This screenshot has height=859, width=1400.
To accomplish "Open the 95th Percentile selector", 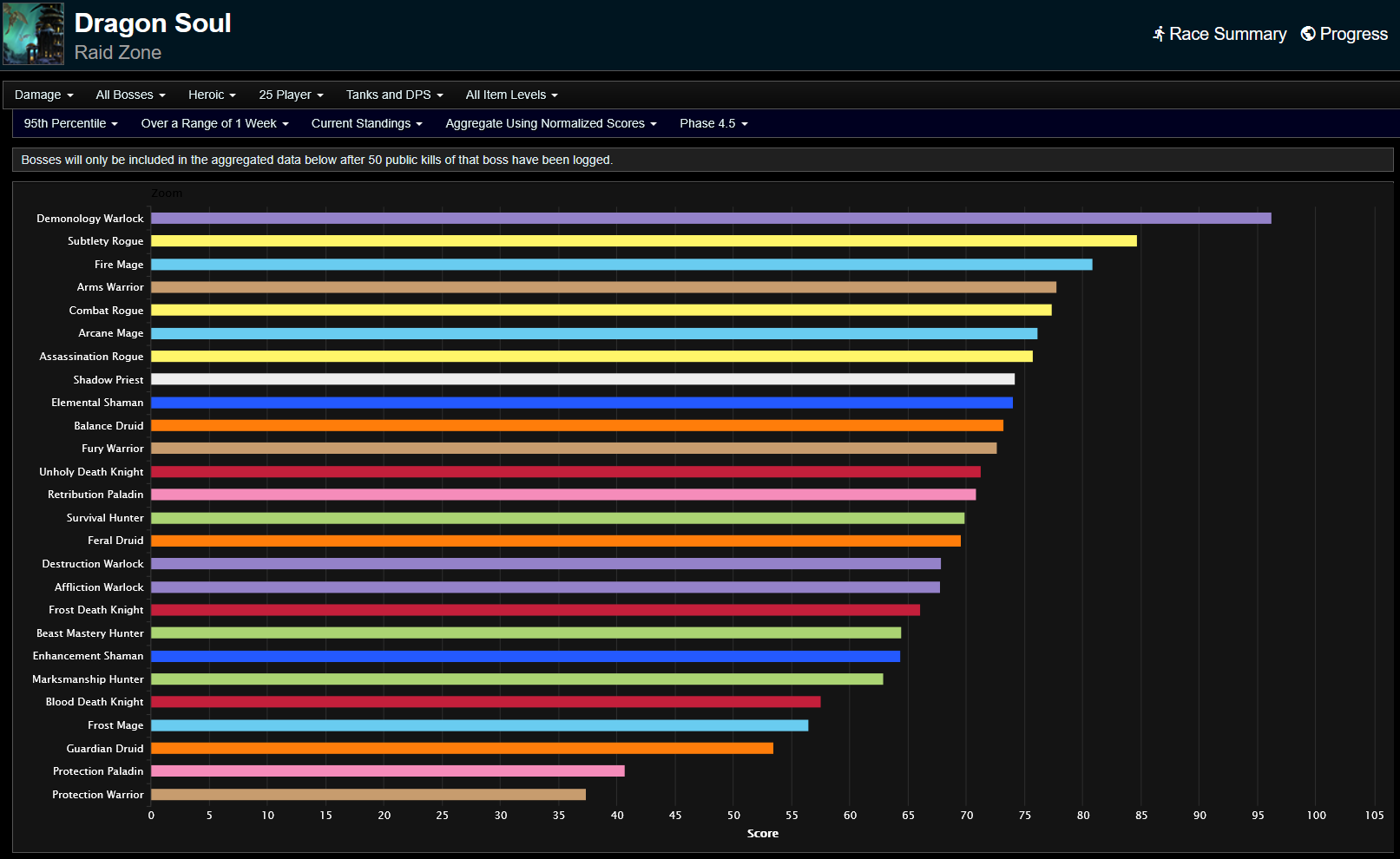I will [x=70, y=123].
